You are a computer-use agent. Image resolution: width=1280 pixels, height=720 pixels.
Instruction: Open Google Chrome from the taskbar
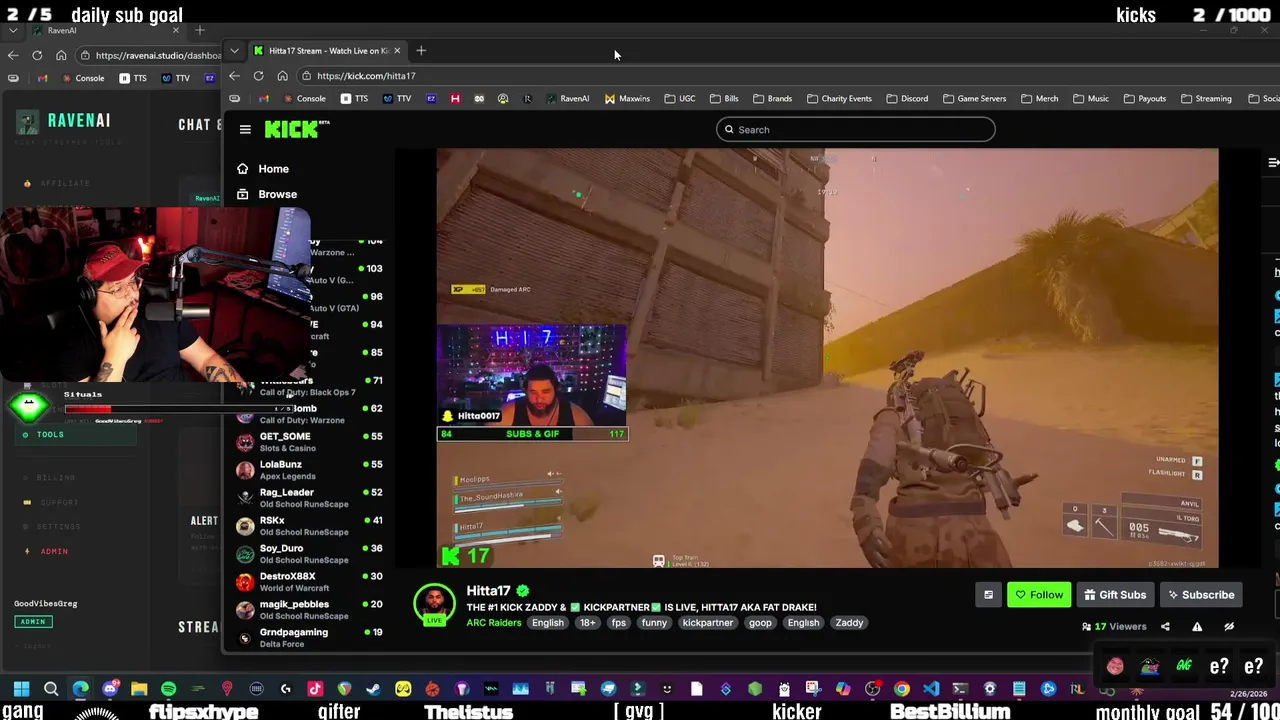click(x=901, y=688)
